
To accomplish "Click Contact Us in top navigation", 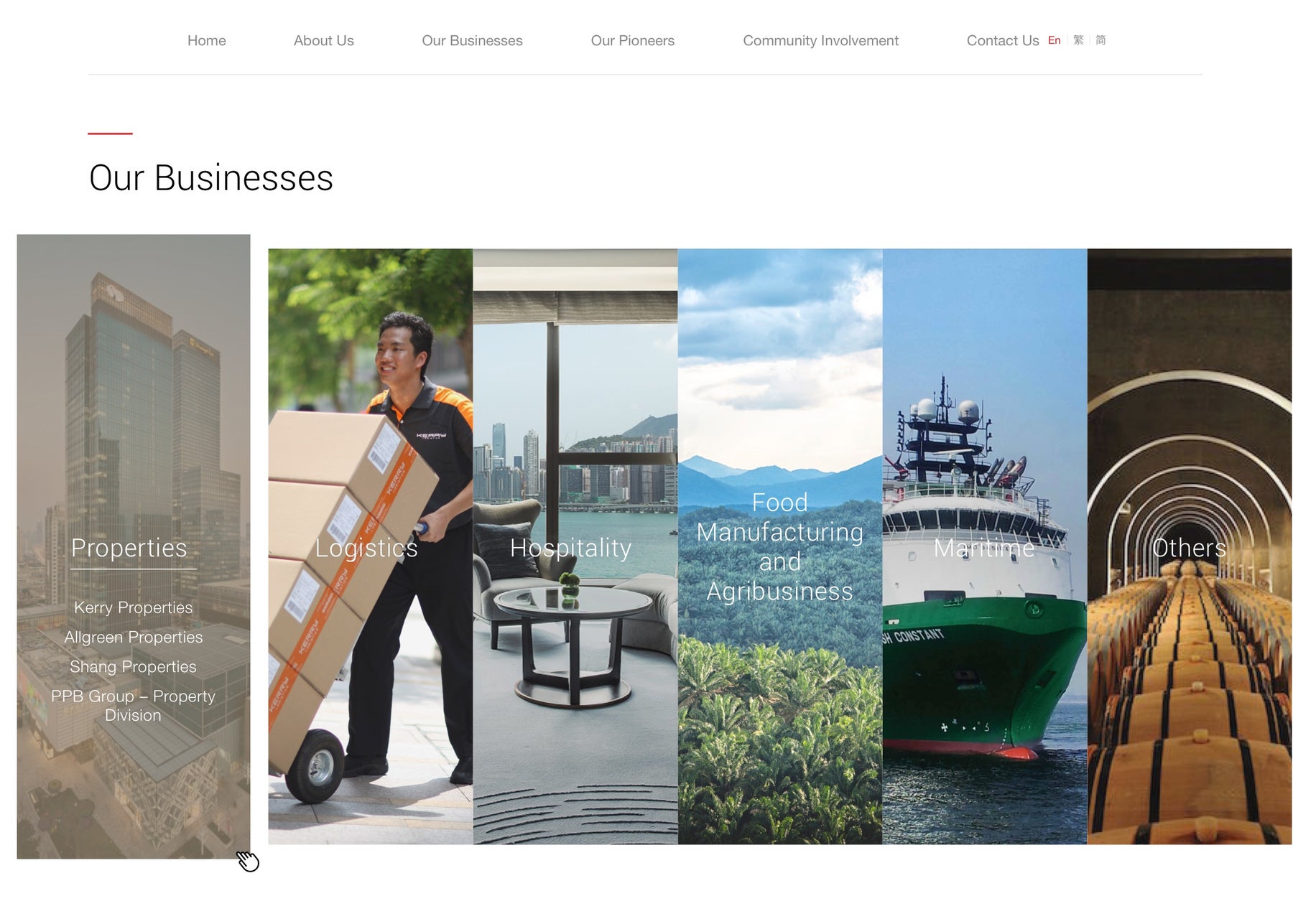I will 1002,41.
